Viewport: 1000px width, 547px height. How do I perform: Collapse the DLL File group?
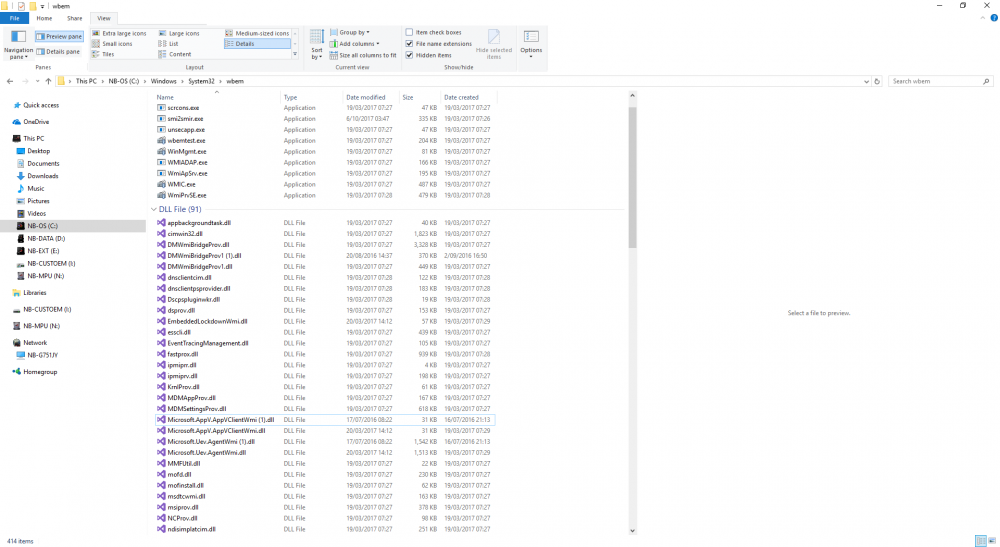tap(153, 209)
